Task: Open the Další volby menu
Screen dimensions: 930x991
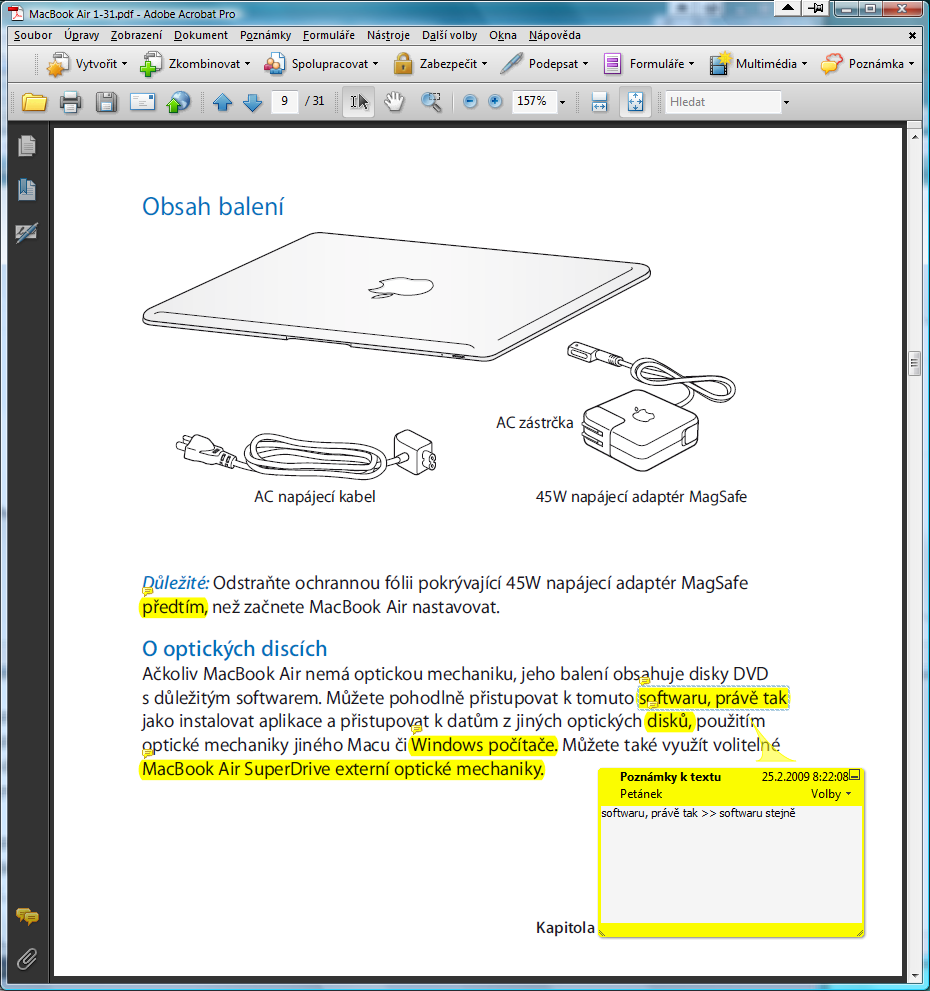Action: pyautogui.click(x=450, y=35)
